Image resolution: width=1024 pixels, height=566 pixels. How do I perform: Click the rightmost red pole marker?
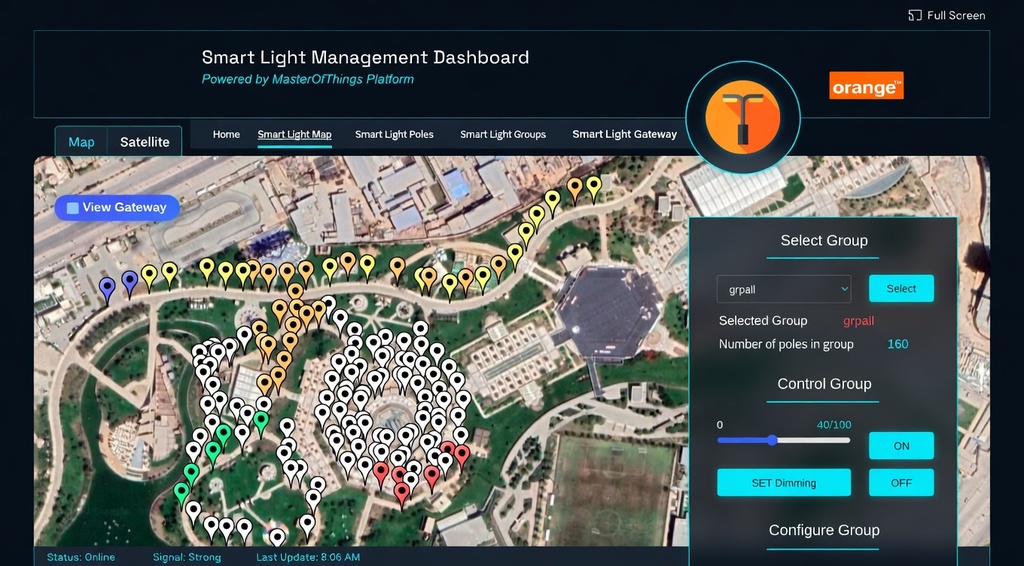tap(461, 454)
